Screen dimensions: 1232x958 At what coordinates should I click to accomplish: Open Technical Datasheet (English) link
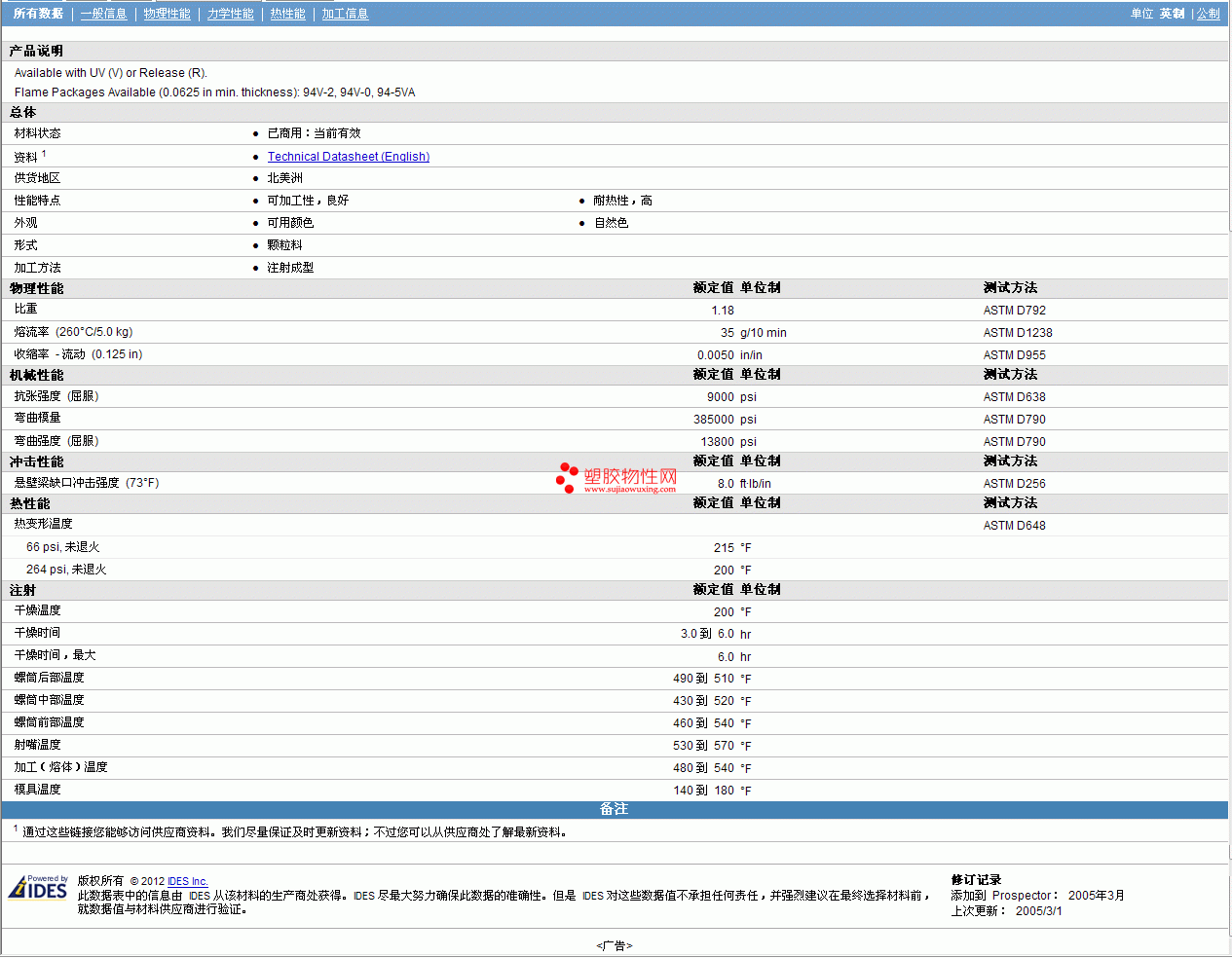(349, 157)
